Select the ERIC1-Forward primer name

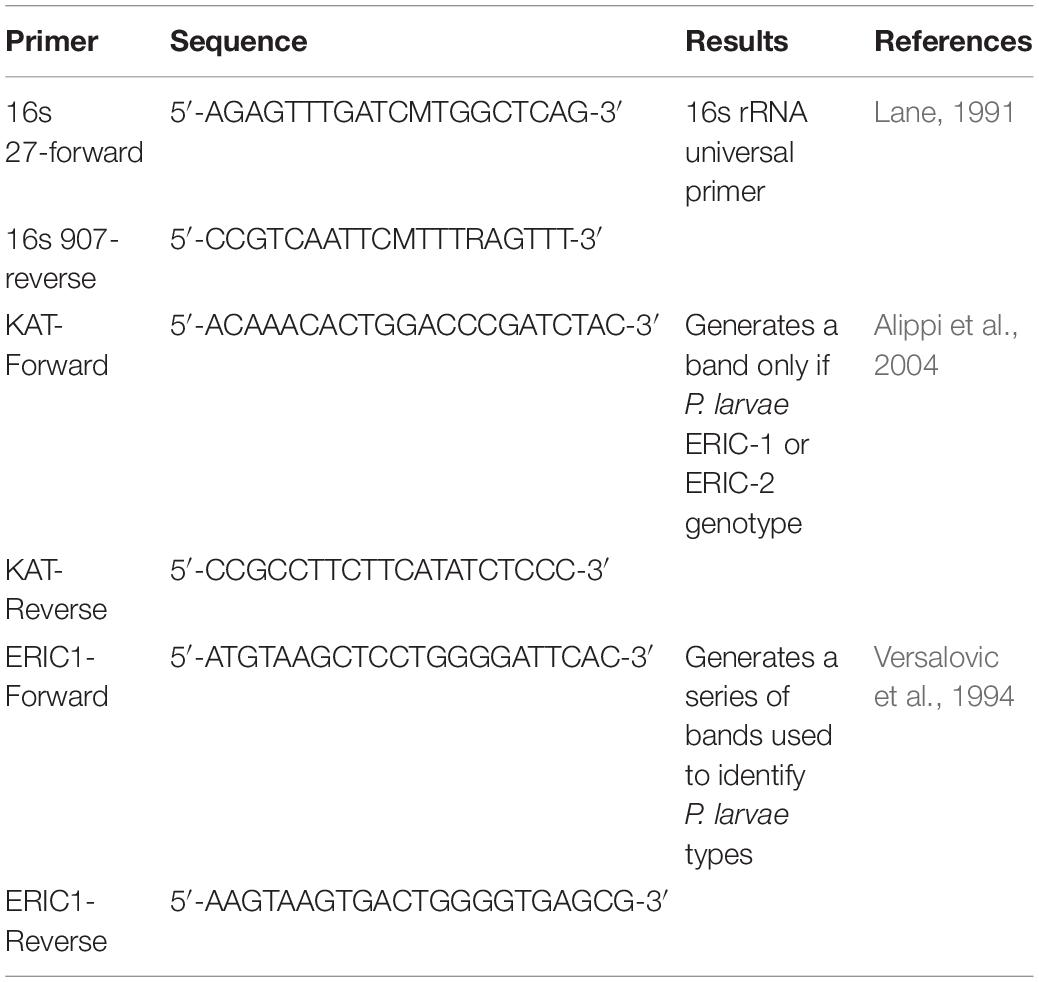pyautogui.click(x=57, y=677)
